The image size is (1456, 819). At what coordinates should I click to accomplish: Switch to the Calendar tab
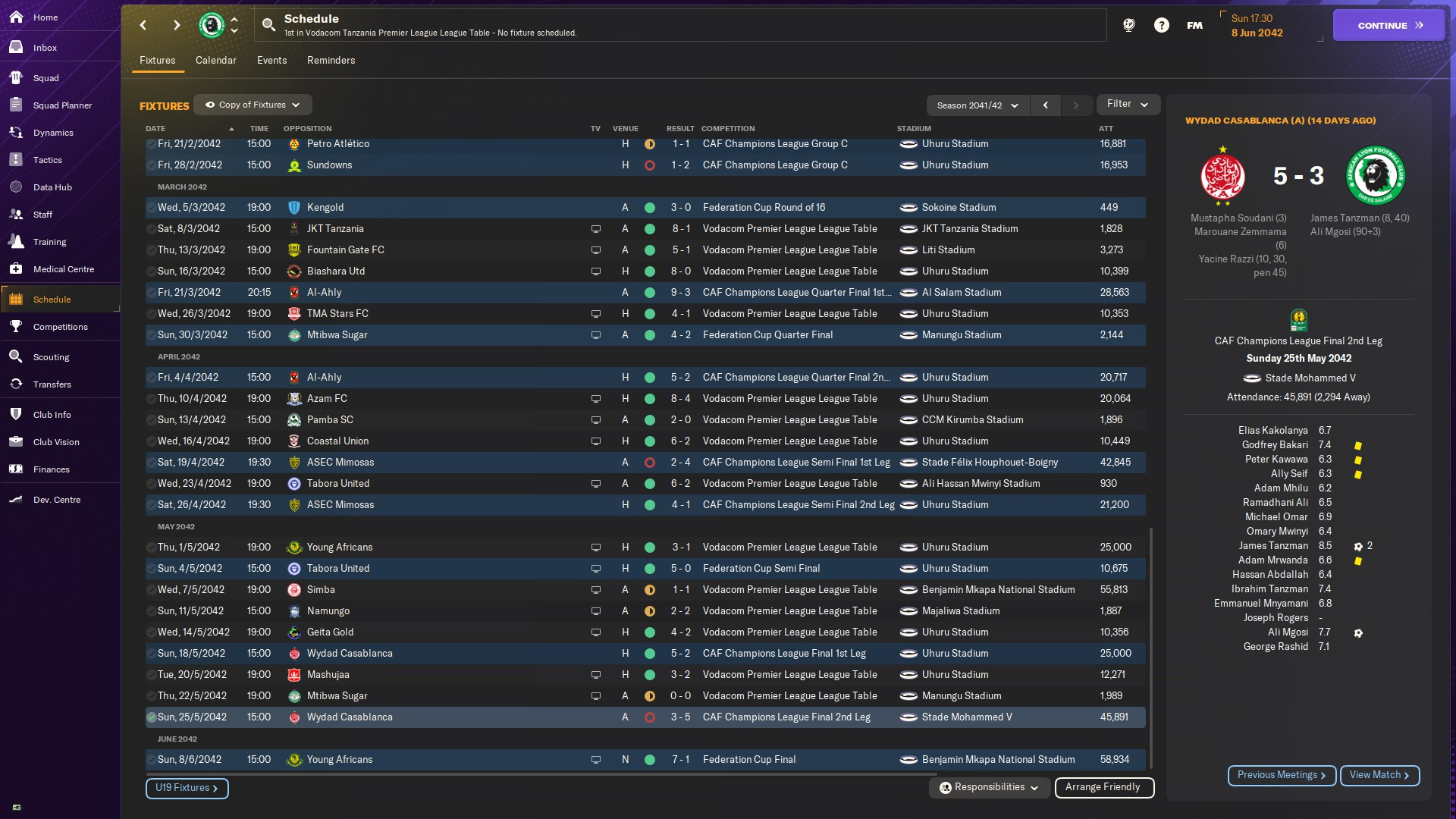click(x=215, y=60)
